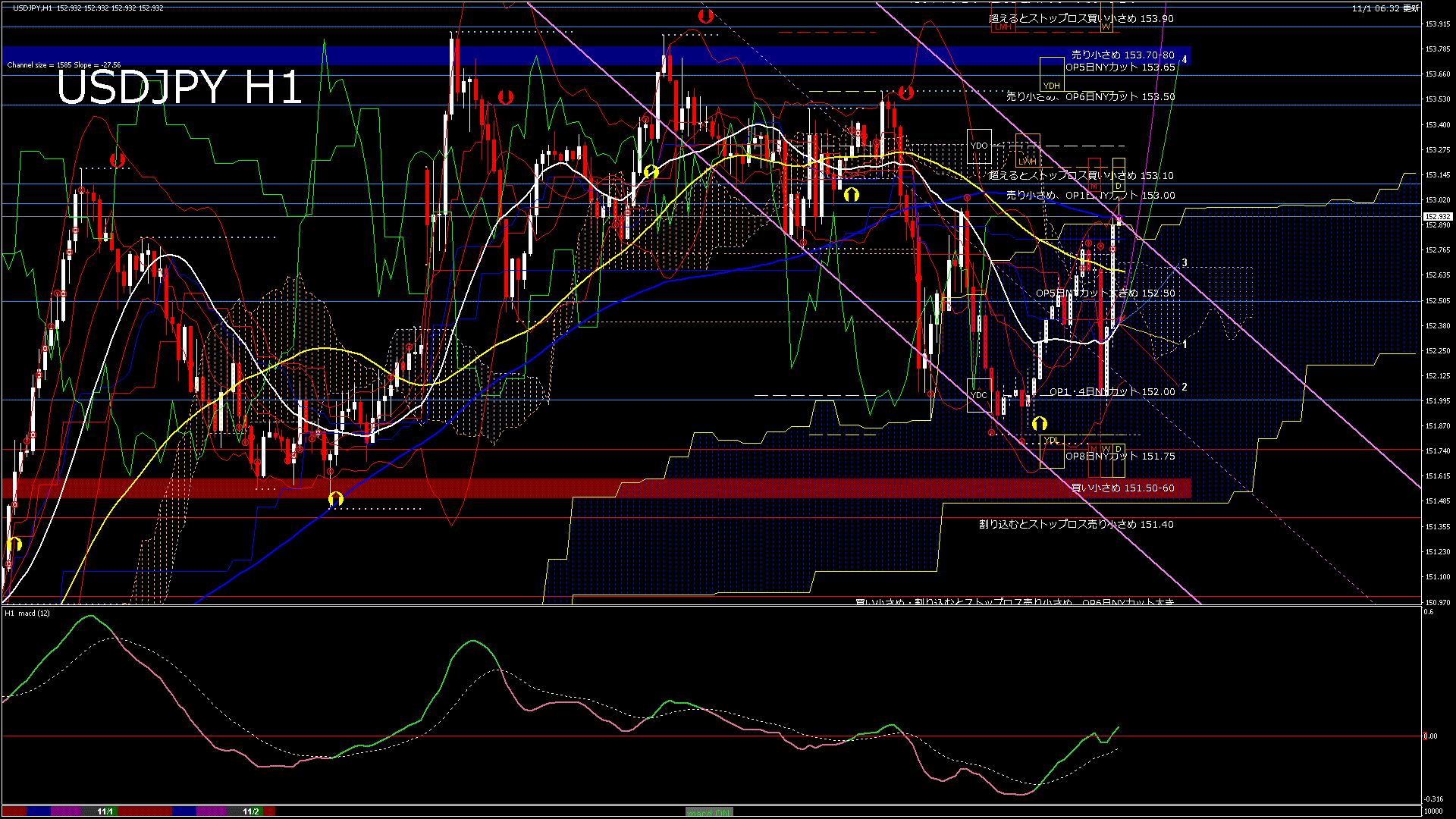The height and width of the screenshot is (819, 1456).
Task: Click the 更新 refresh text at top right
Action: tap(1411, 8)
